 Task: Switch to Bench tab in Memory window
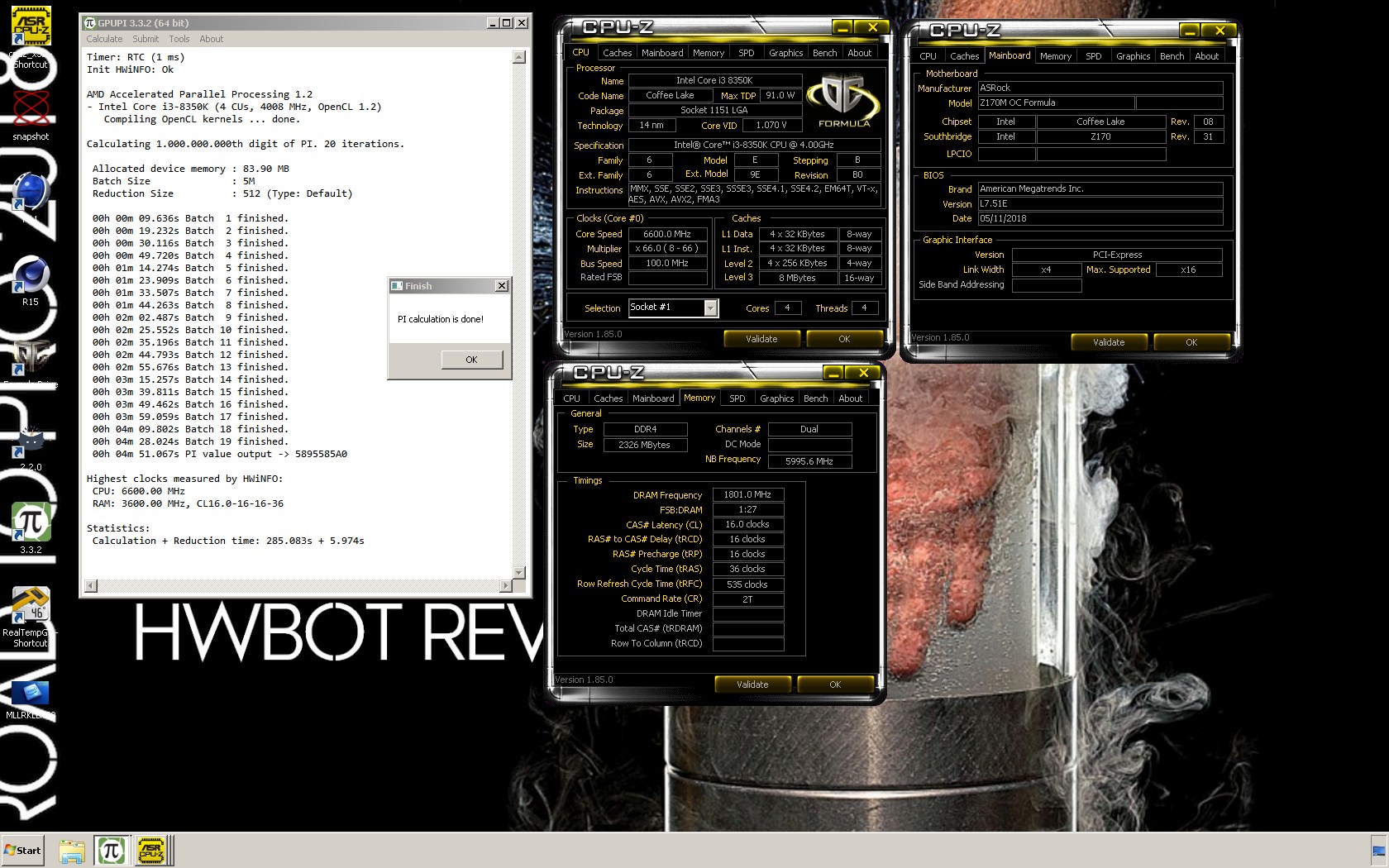816,398
